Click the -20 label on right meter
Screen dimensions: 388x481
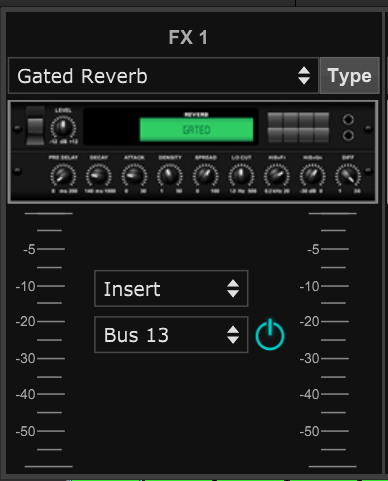point(310,322)
